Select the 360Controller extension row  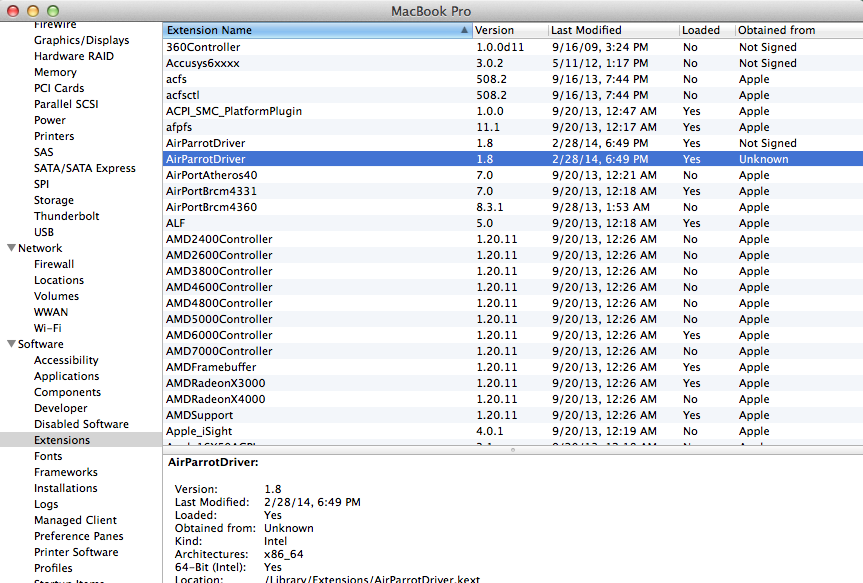point(512,47)
